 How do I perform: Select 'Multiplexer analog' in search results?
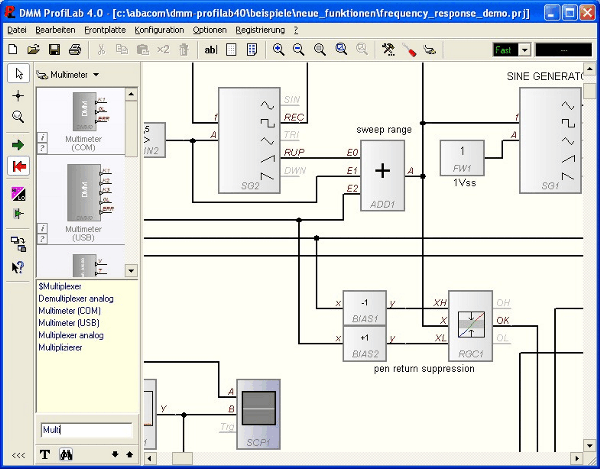pos(71,335)
